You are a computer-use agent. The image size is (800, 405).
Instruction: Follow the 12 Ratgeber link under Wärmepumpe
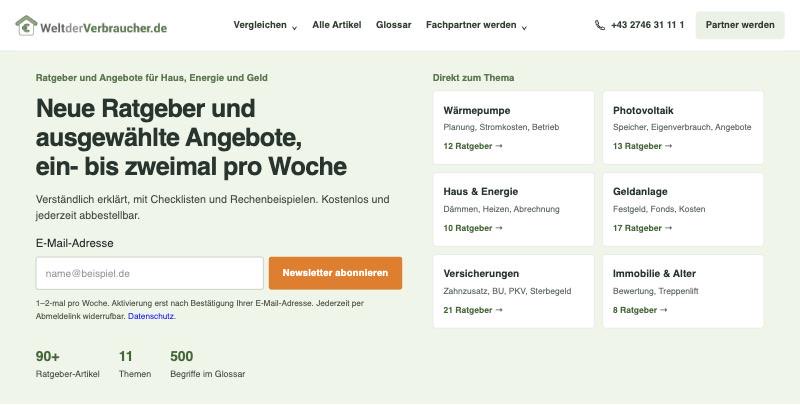(473, 146)
